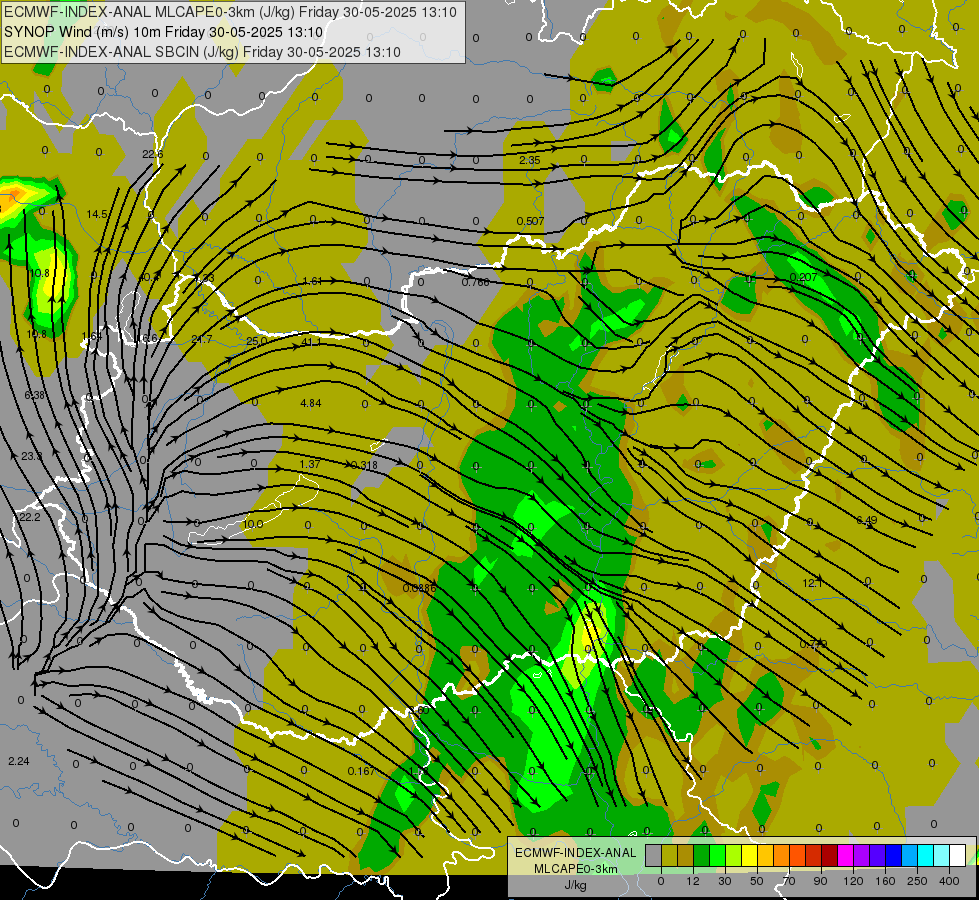Click the dark green legend swatch
This screenshot has width=979, height=900.
tap(702, 856)
